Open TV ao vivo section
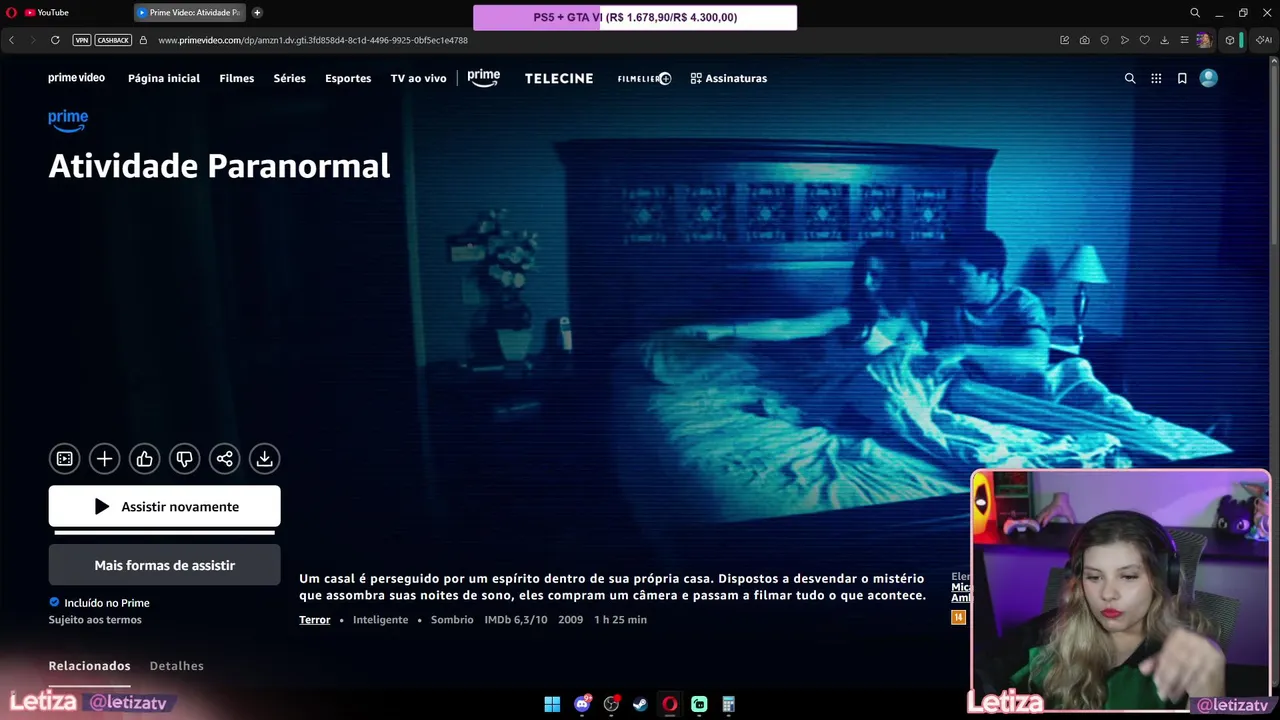Viewport: 1280px width, 720px height. 418,78
